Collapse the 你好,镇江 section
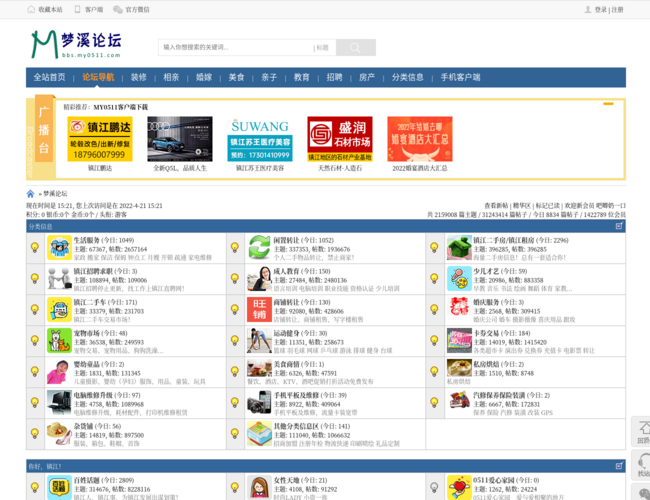The height and width of the screenshot is (500, 650). (x=619, y=466)
